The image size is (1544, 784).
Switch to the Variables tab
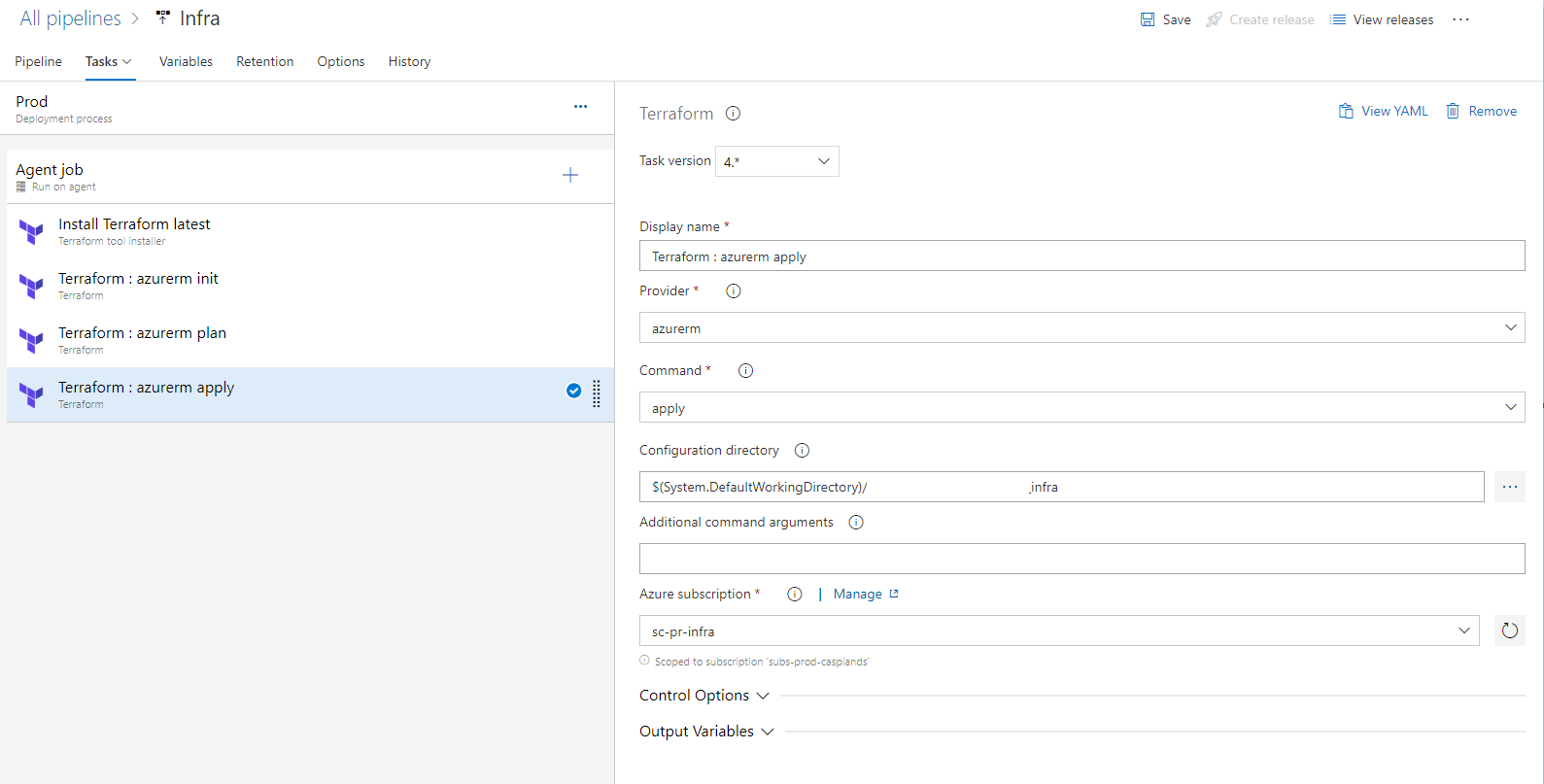[186, 61]
